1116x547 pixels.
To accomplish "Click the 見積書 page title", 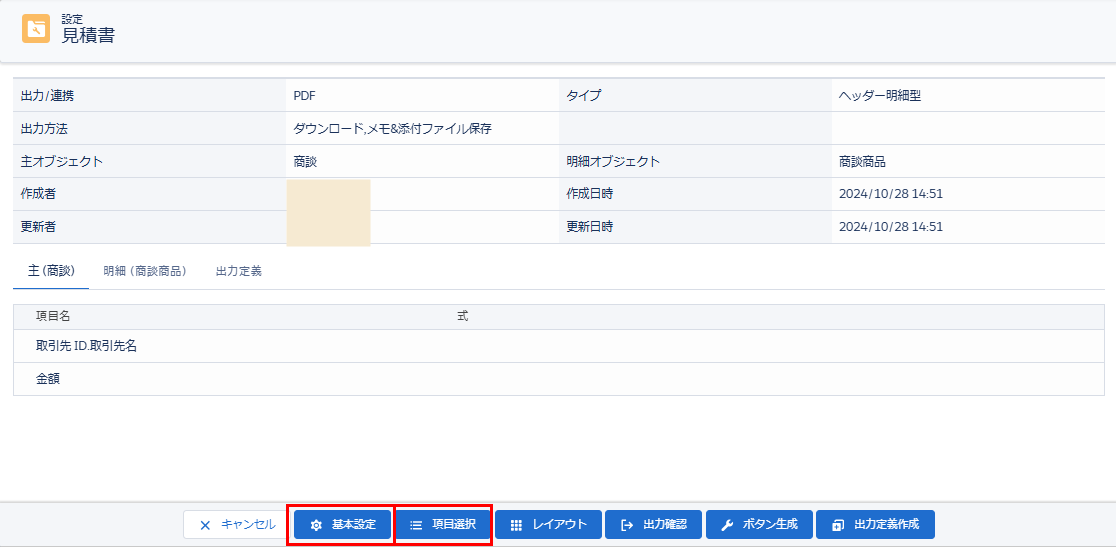I will tap(88, 36).
